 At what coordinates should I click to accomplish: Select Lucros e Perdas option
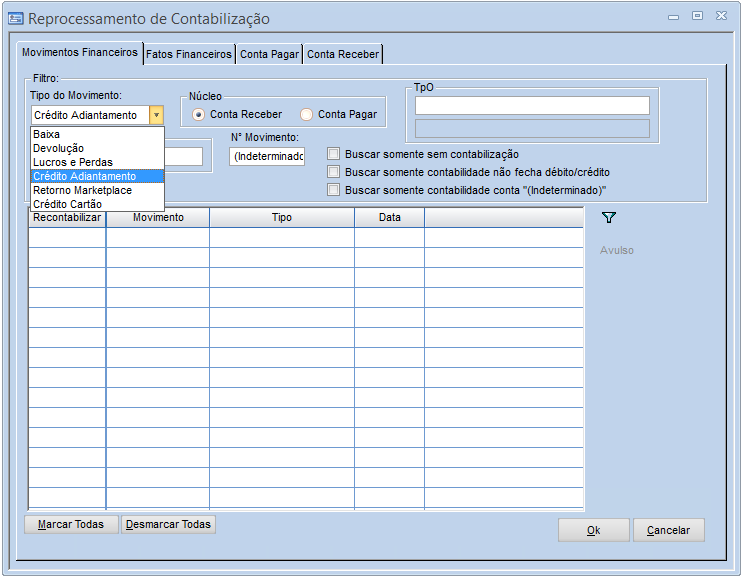pos(72,162)
